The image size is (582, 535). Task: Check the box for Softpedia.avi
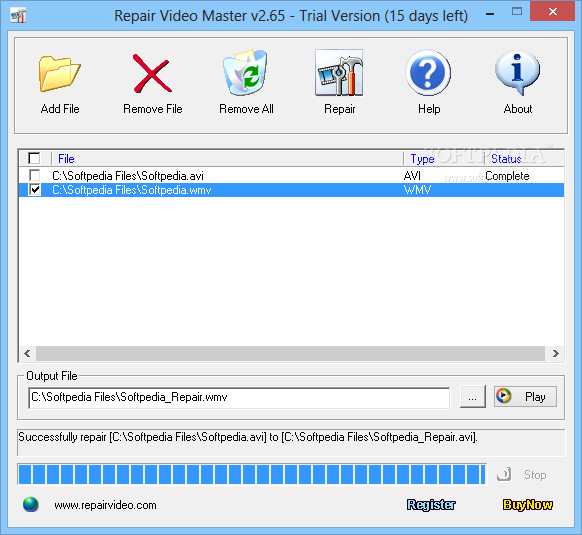pos(35,175)
